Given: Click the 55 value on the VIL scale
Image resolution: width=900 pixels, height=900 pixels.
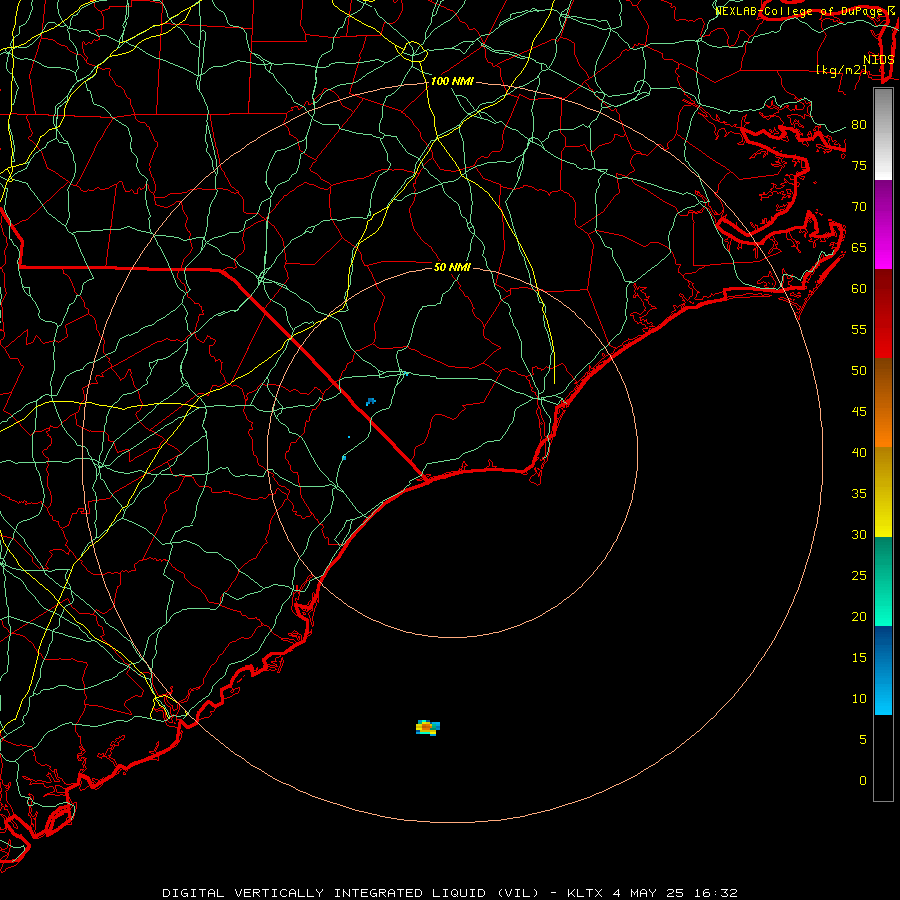Looking at the screenshot, I should 859,329.
